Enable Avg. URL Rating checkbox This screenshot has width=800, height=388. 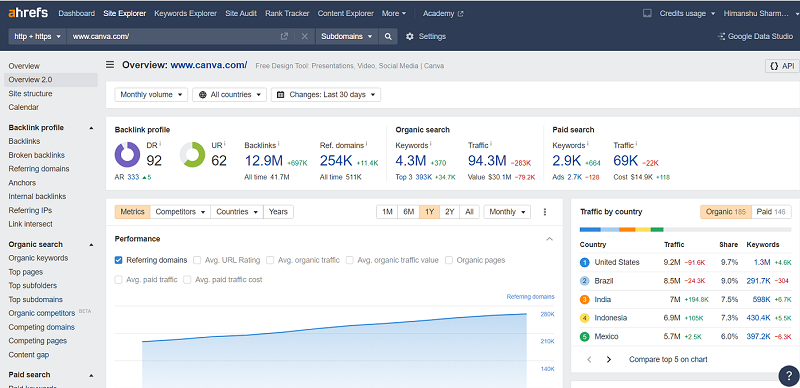pyautogui.click(x=197, y=260)
